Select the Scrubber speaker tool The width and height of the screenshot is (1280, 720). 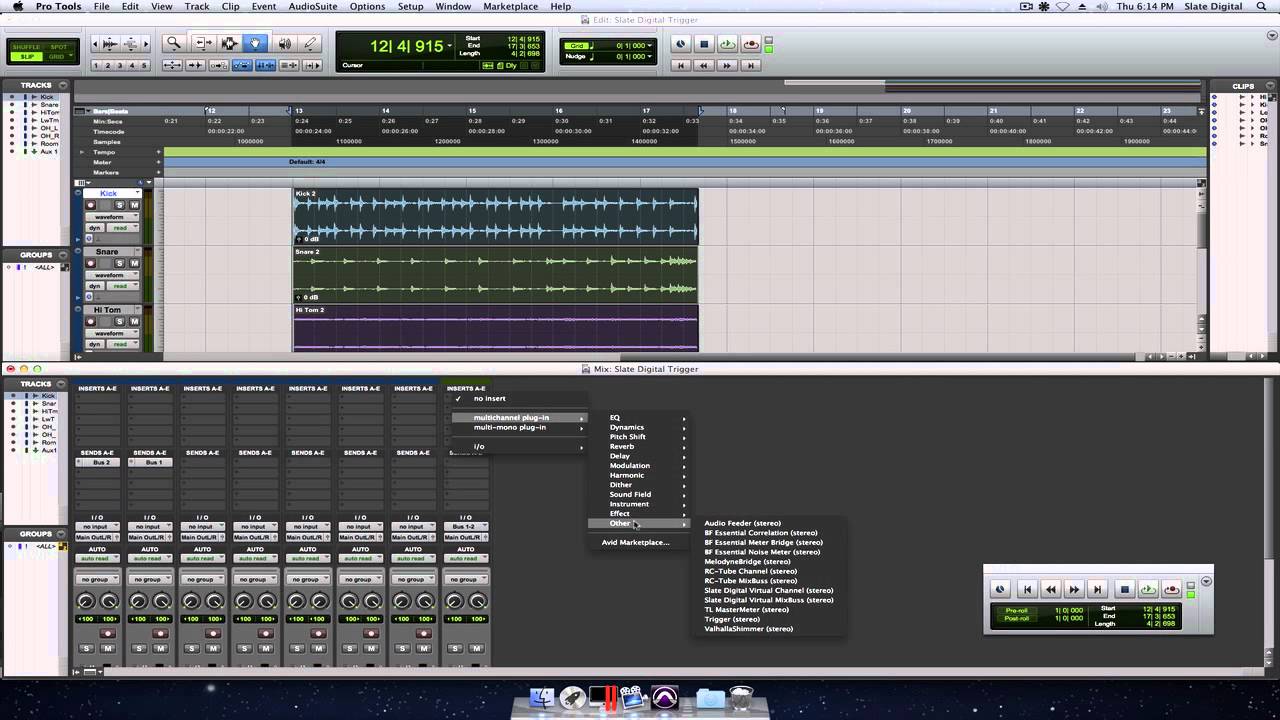pos(284,44)
